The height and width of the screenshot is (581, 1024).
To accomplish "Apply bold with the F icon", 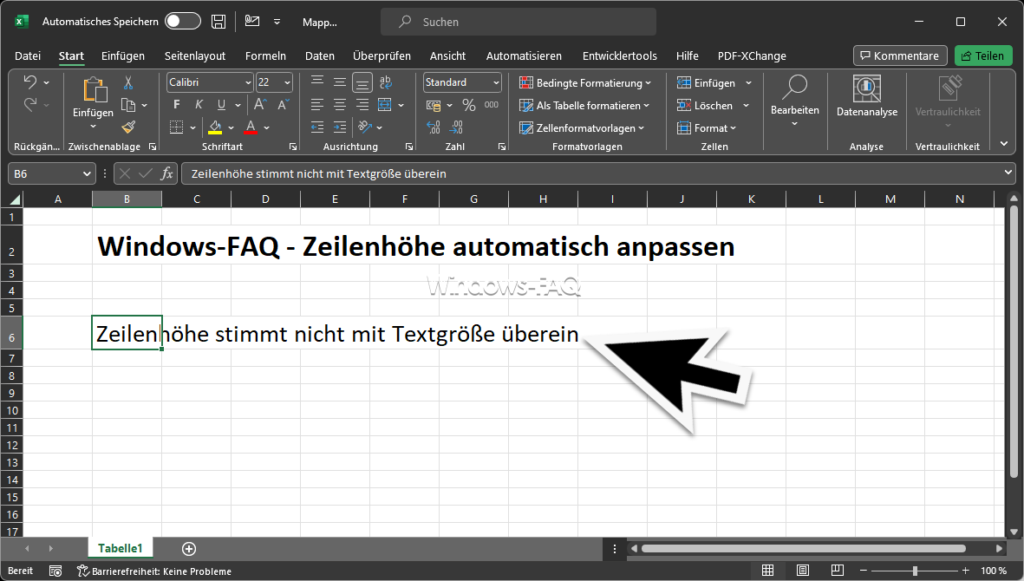I will pyautogui.click(x=176, y=104).
